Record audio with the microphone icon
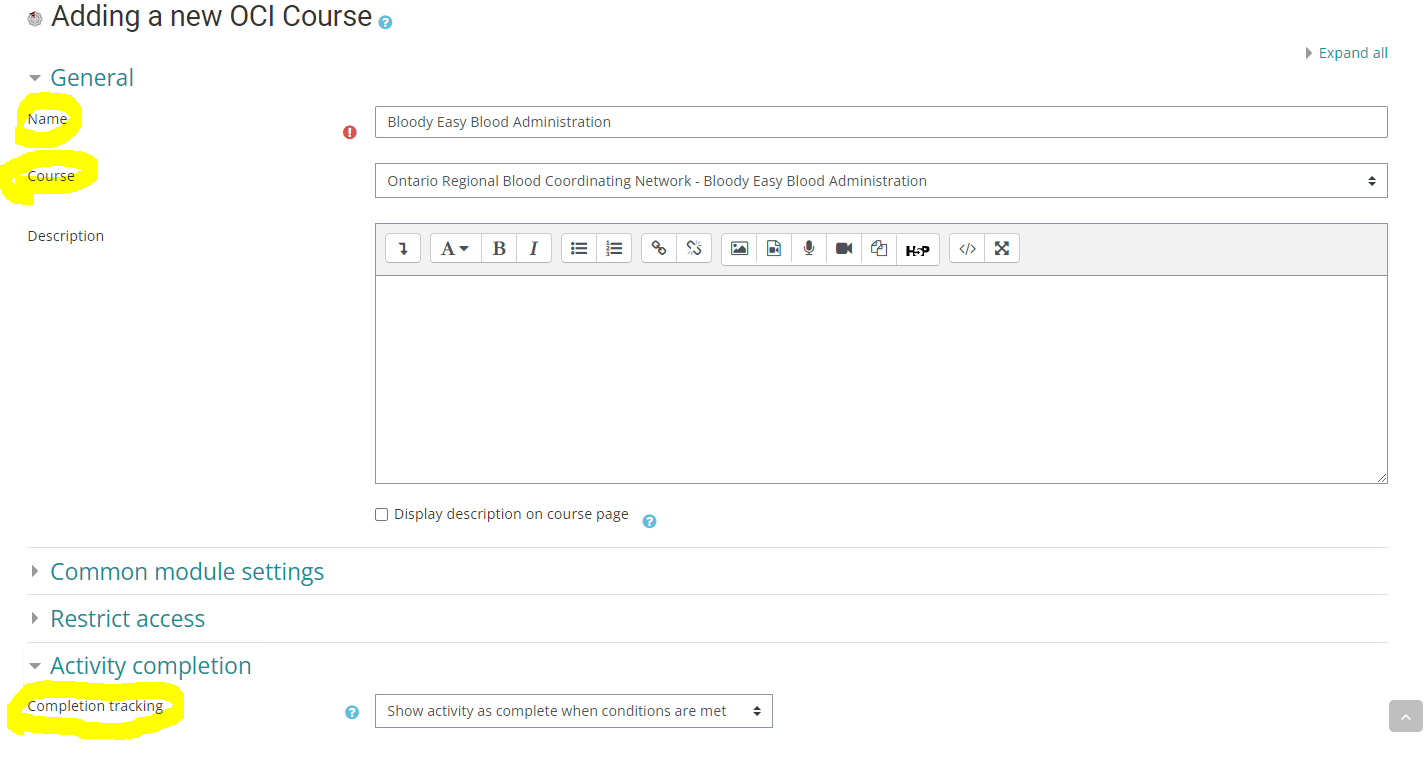Screen dimensions: 1426x761 pyautogui.click(x=809, y=249)
